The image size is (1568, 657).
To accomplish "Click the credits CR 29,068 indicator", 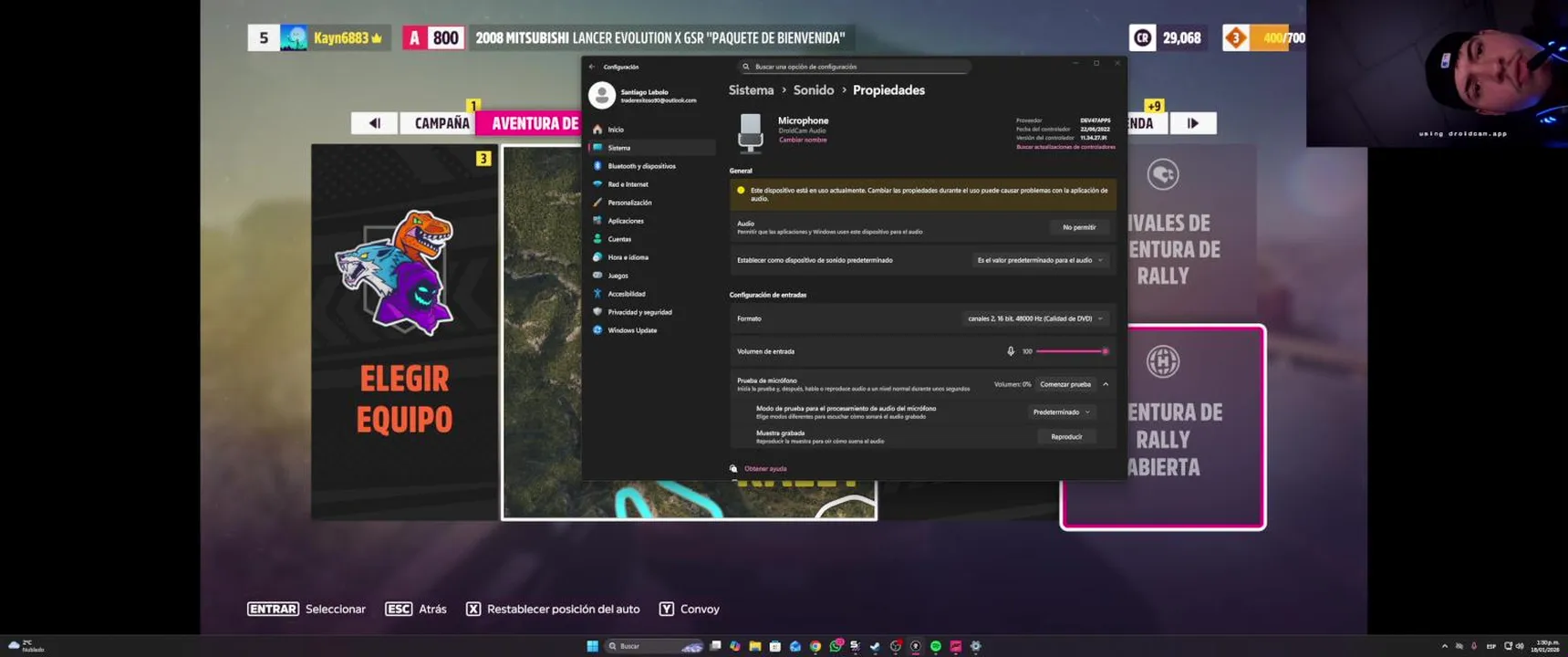I will 1168,37.
